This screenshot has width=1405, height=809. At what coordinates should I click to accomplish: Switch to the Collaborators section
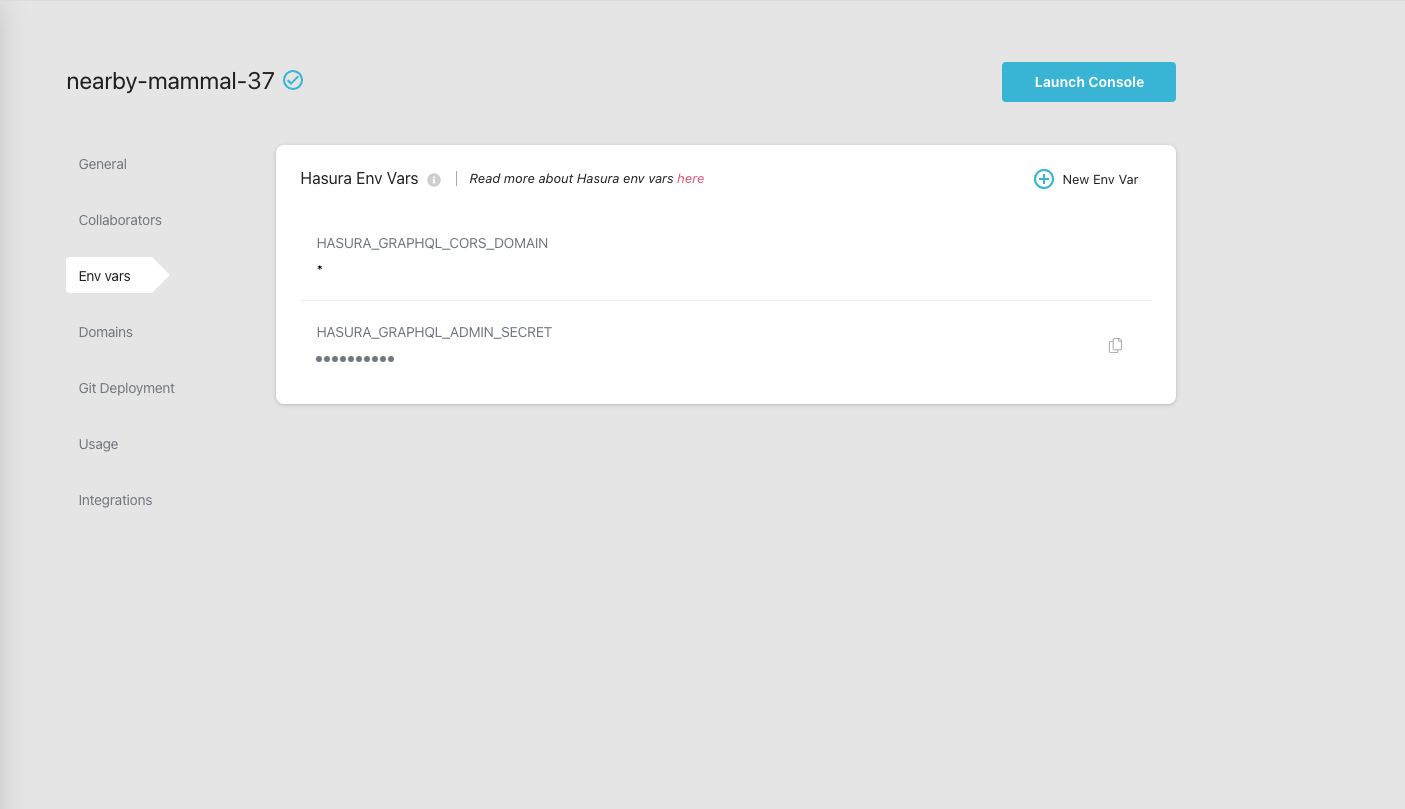120,220
